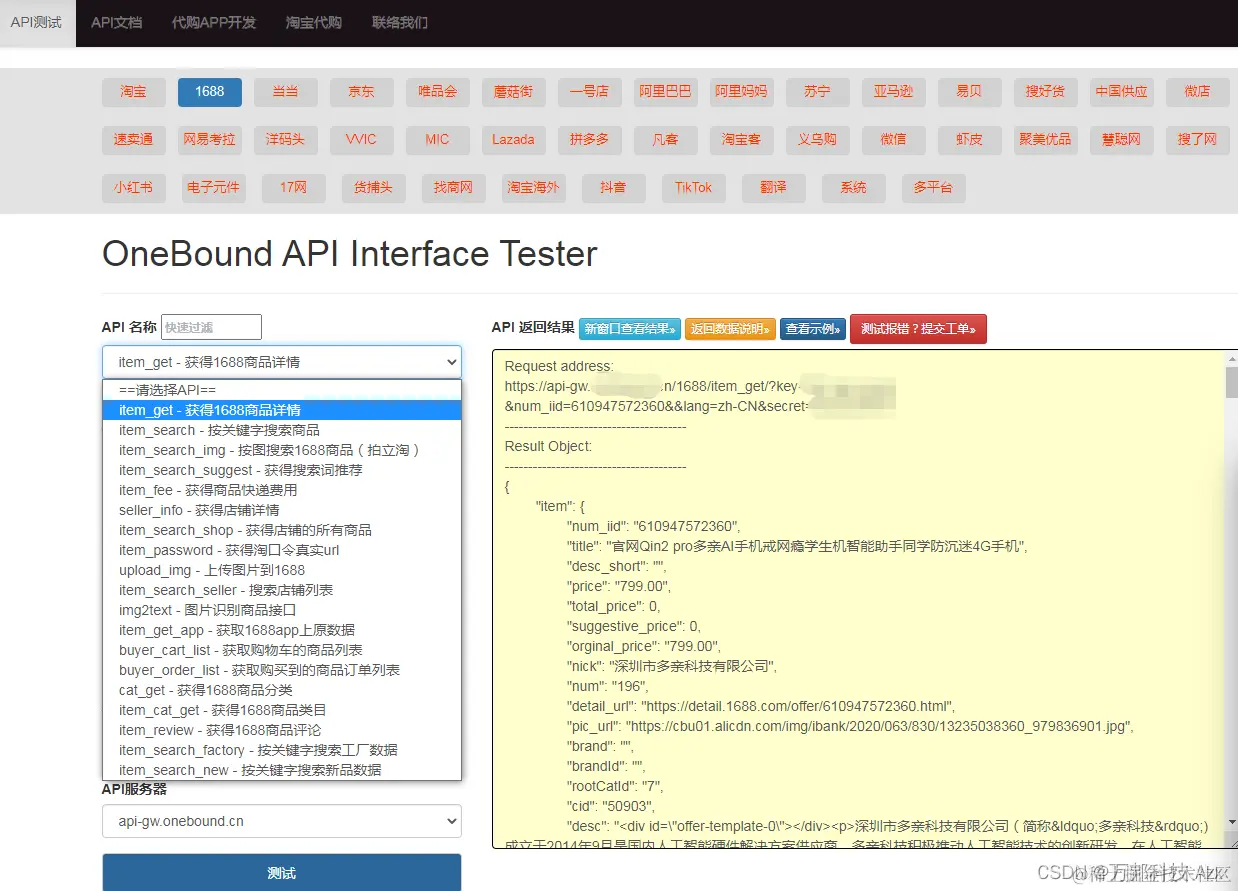Pick item_review - 获得1688商品评论 option

click(282, 730)
